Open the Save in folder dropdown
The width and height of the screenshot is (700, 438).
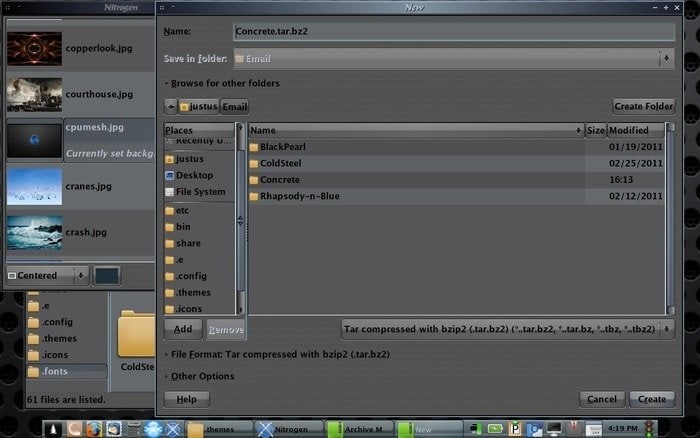point(454,58)
